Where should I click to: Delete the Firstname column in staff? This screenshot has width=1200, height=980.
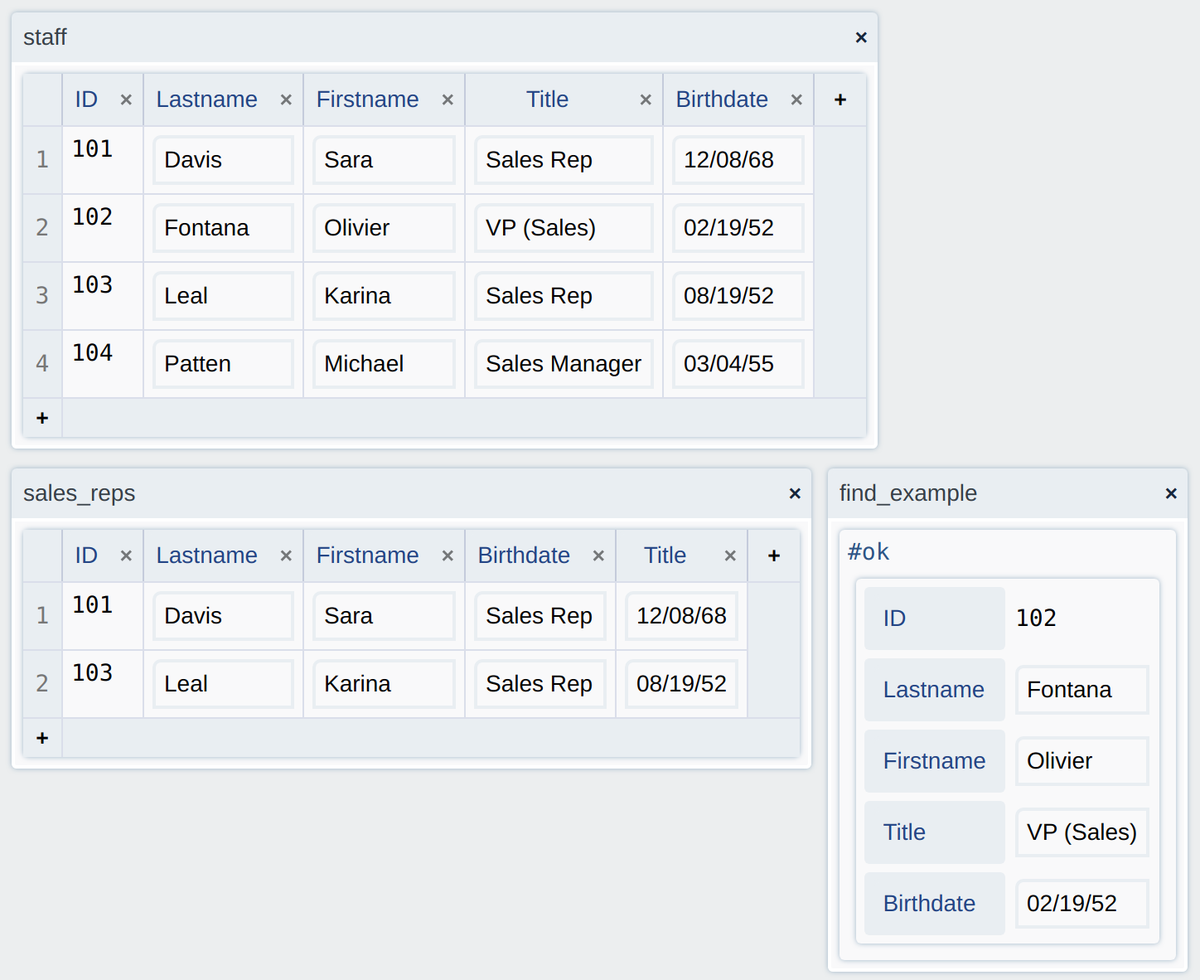tap(447, 99)
